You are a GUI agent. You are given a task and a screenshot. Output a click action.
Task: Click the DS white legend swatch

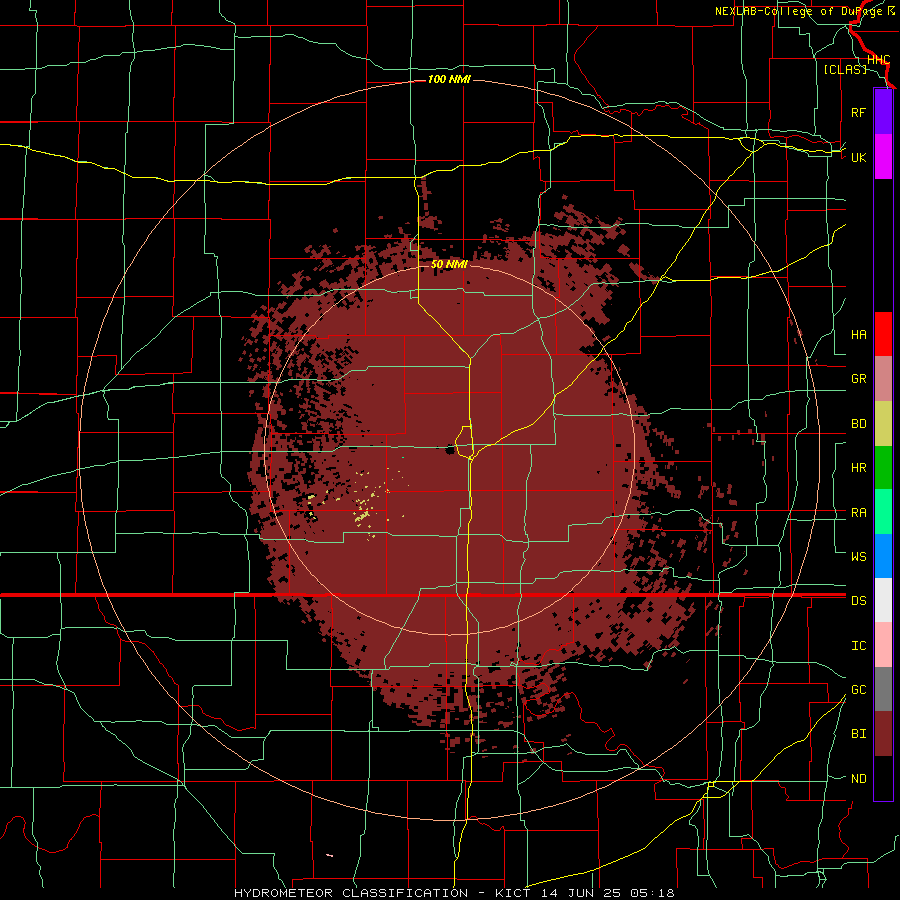pos(883,600)
